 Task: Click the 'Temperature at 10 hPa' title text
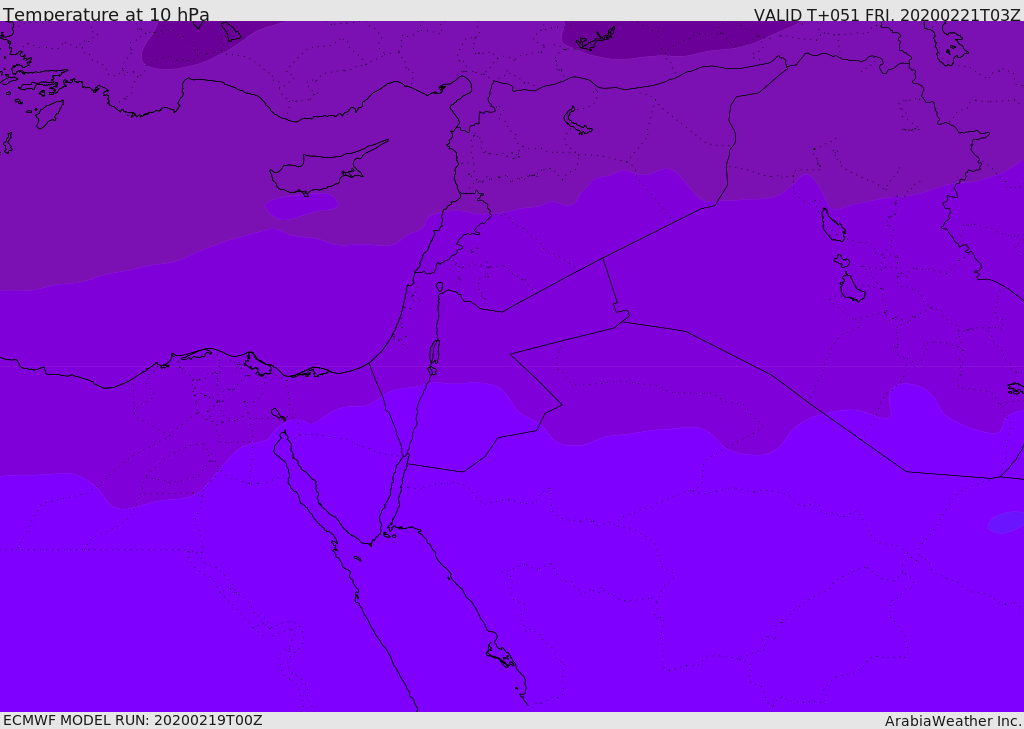(106, 14)
